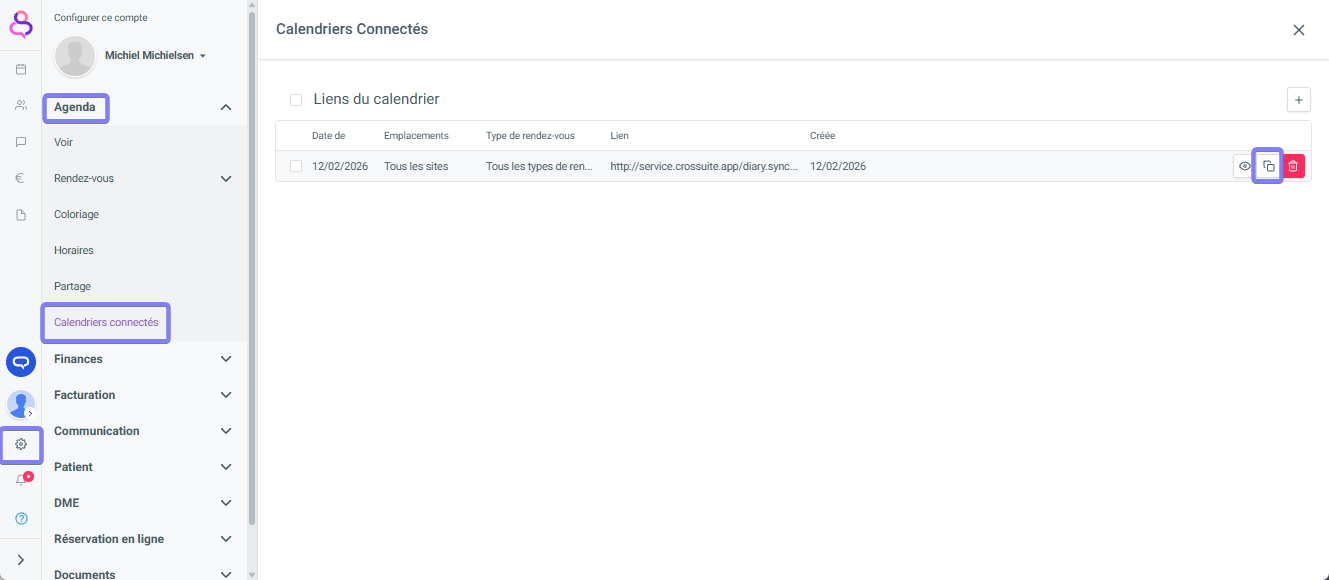Close the Calendriers Connectés panel
The height and width of the screenshot is (580, 1329).
click(x=1298, y=30)
